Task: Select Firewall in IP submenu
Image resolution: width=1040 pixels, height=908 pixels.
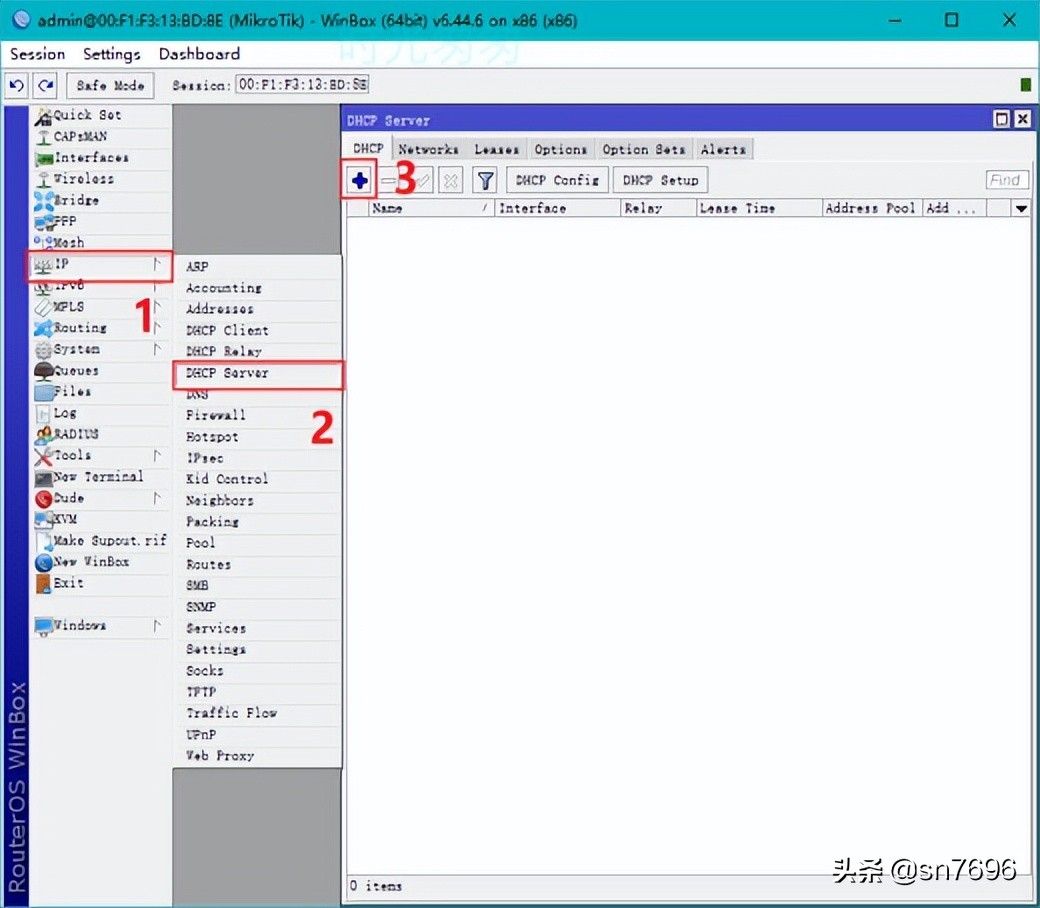Action: [x=257, y=415]
